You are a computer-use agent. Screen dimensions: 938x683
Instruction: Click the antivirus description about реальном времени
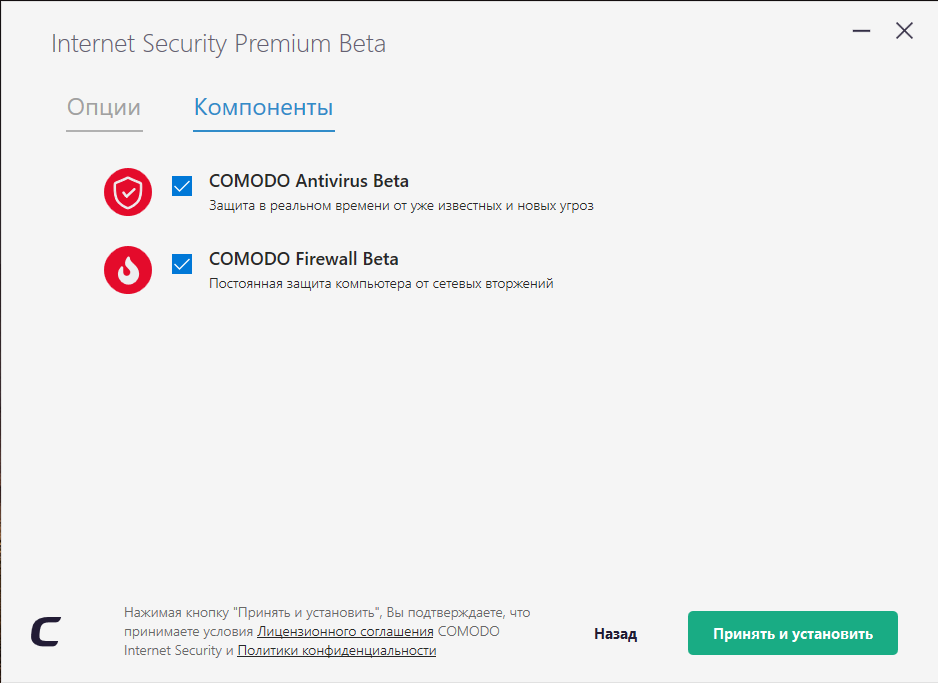400,206
